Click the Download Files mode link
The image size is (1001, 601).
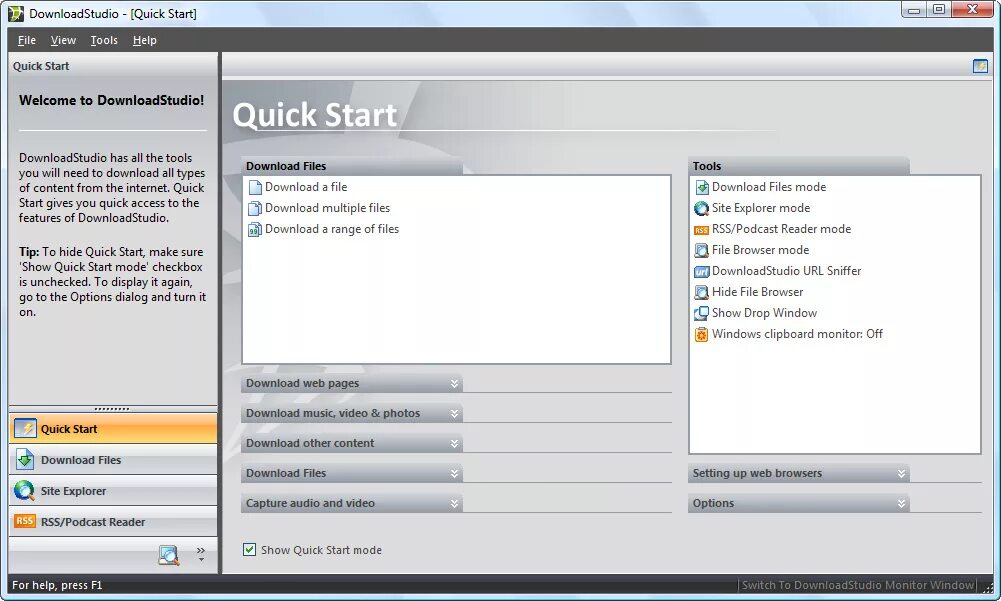[769, 187]
